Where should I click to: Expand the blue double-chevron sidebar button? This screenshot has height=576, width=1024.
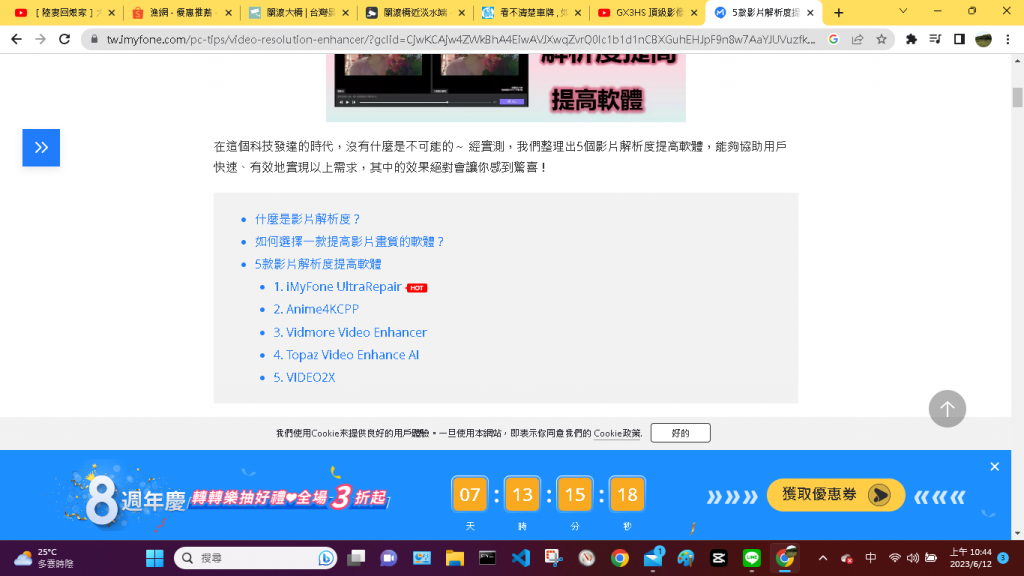tap(41, 148)
